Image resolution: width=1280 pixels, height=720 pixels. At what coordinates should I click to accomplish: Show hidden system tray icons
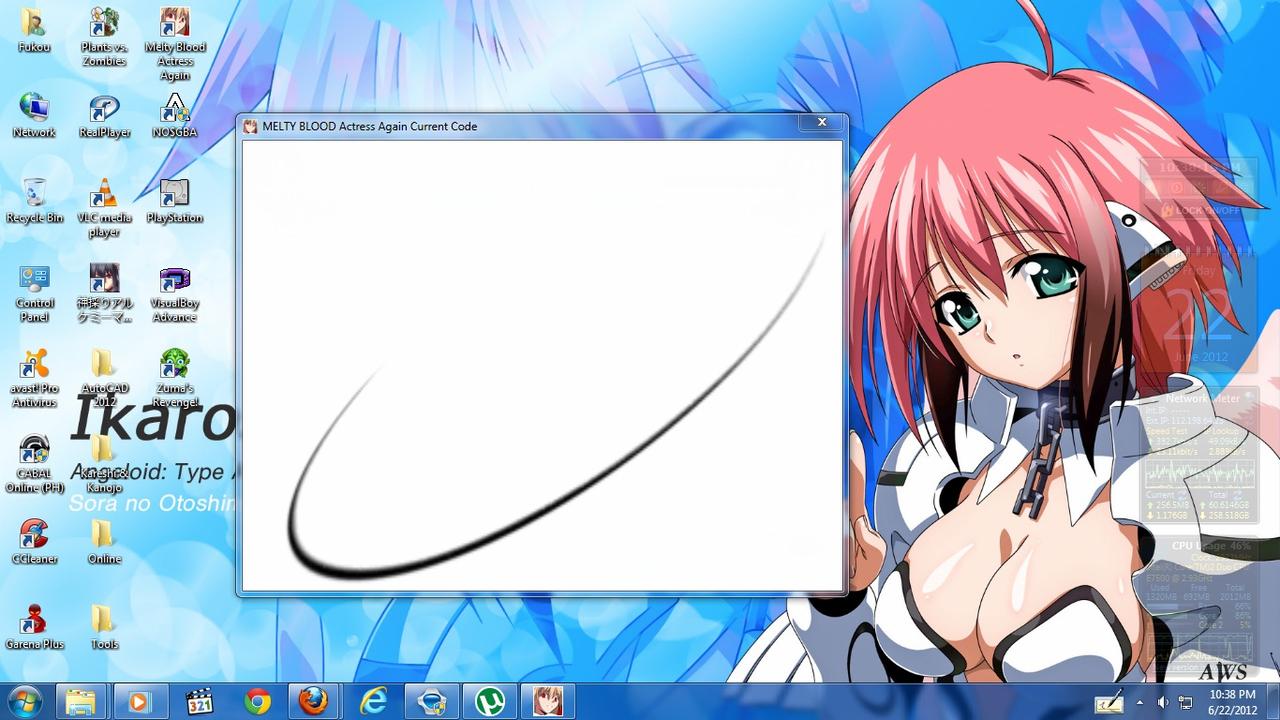(1140, 702)
